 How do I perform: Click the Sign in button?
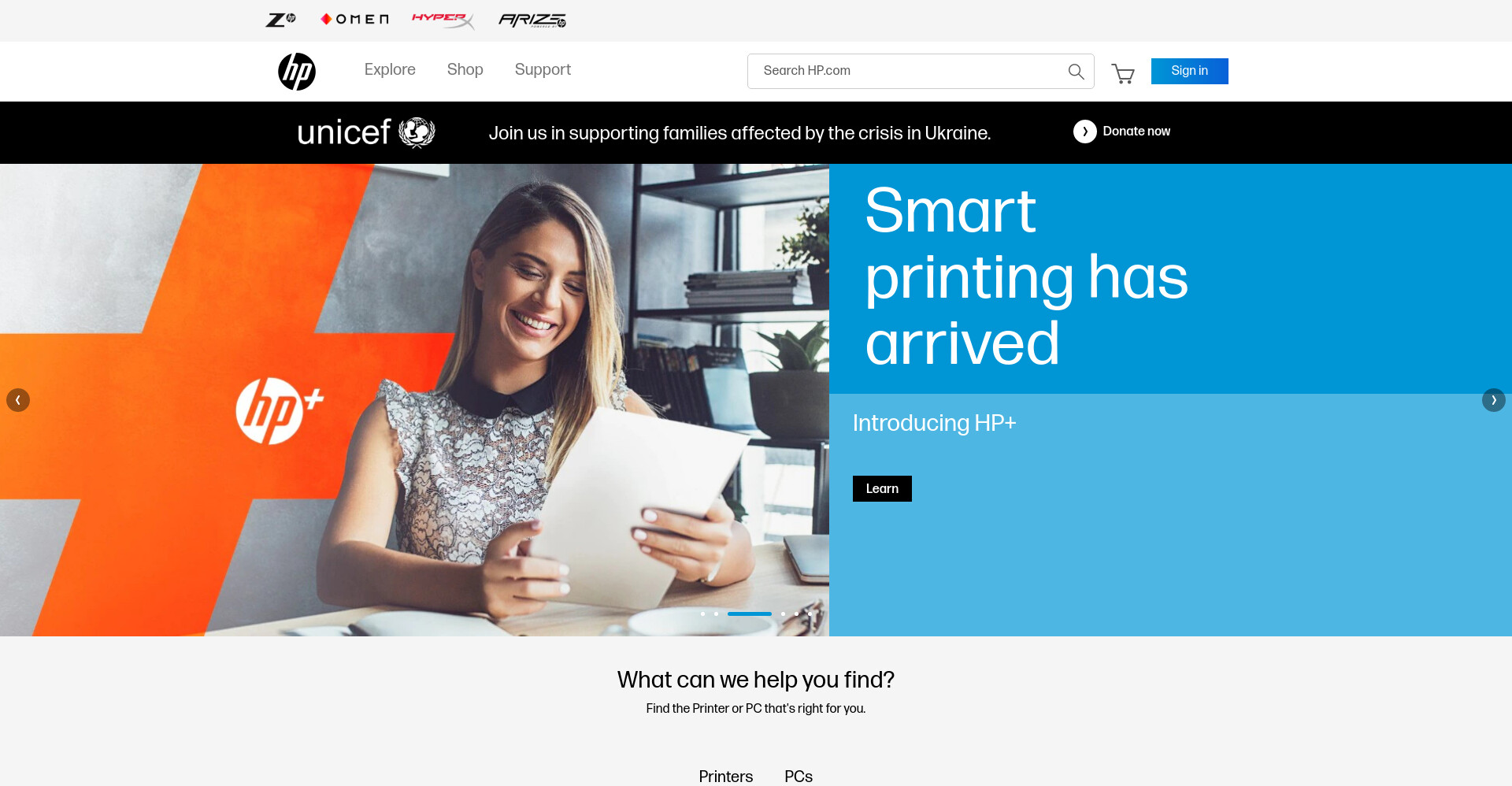pos(1189,71)
